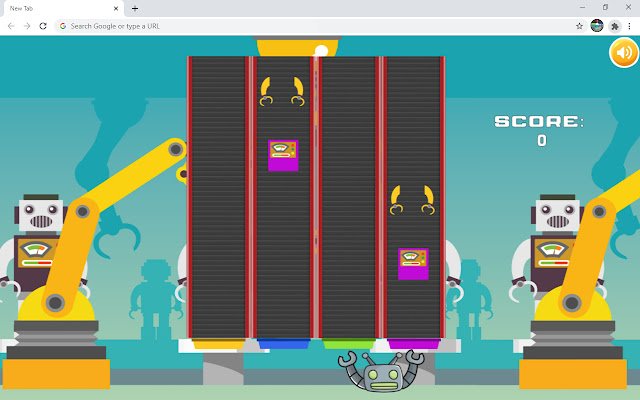
Task: Reload the page with the refresh icon
Action: (43, 26)
